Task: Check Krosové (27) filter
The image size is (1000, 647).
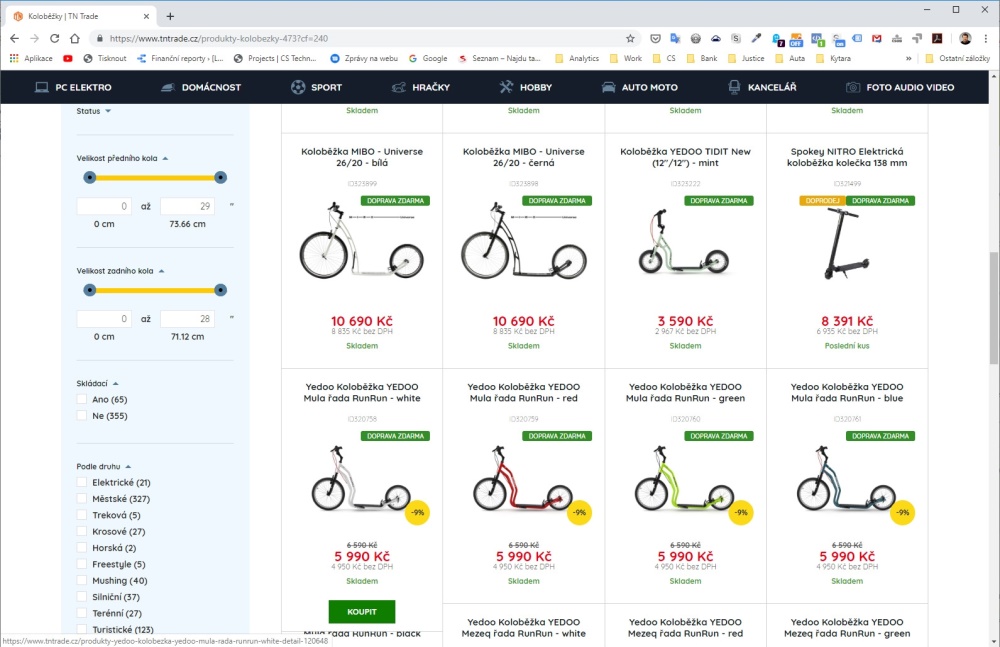Action: coord(82,531)
